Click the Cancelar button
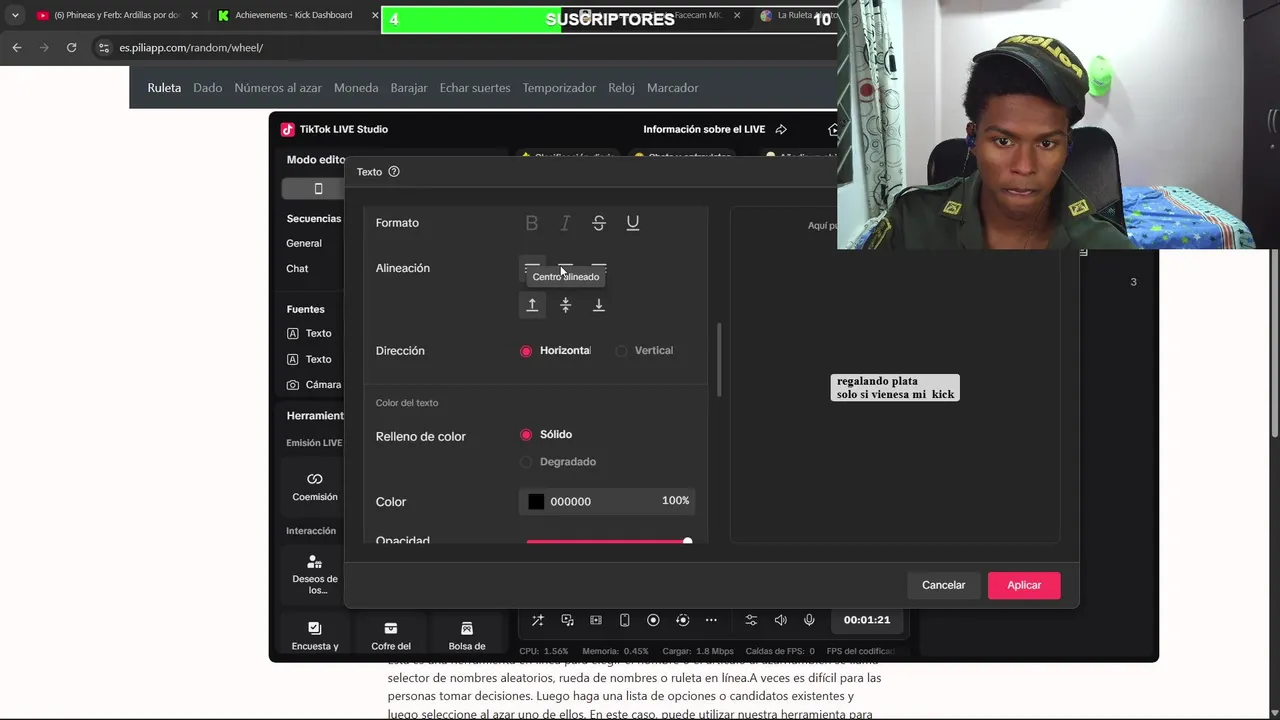 [x=943, y=585]
